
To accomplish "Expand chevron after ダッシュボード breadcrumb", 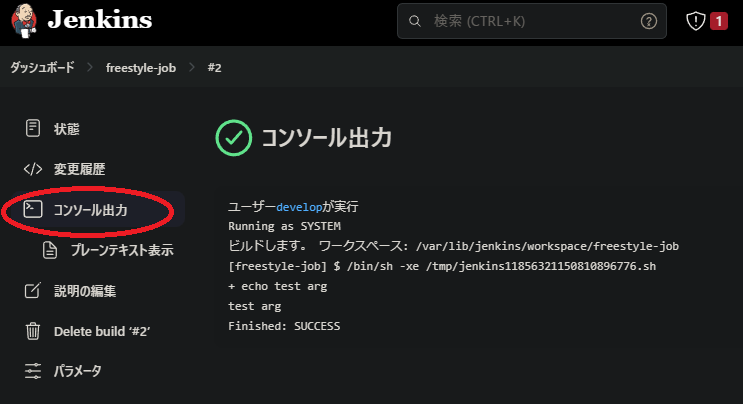I will tap(90, 68).
